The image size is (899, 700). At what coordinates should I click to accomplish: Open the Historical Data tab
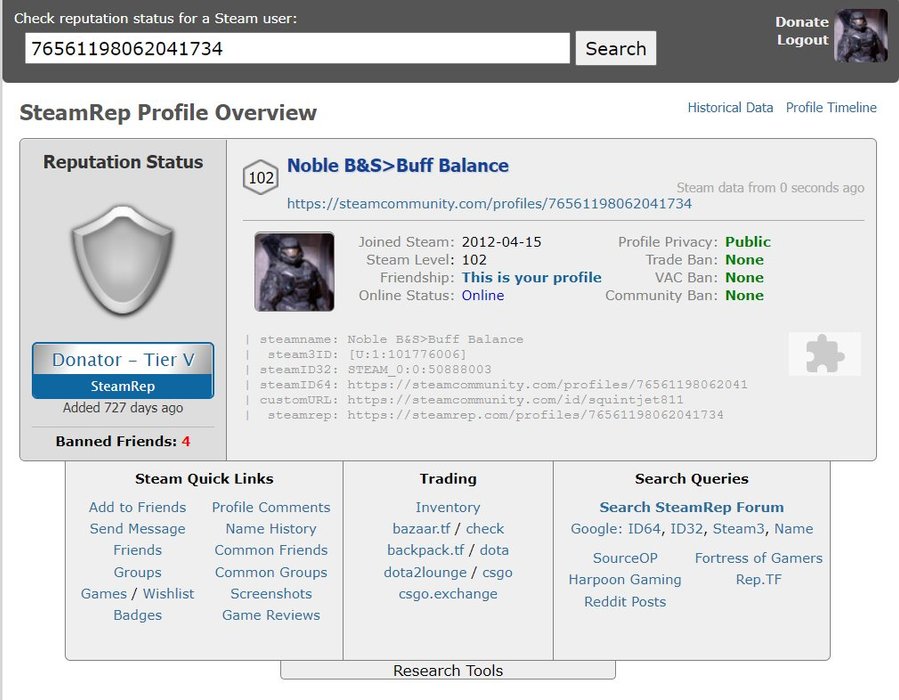click(730, 108)
